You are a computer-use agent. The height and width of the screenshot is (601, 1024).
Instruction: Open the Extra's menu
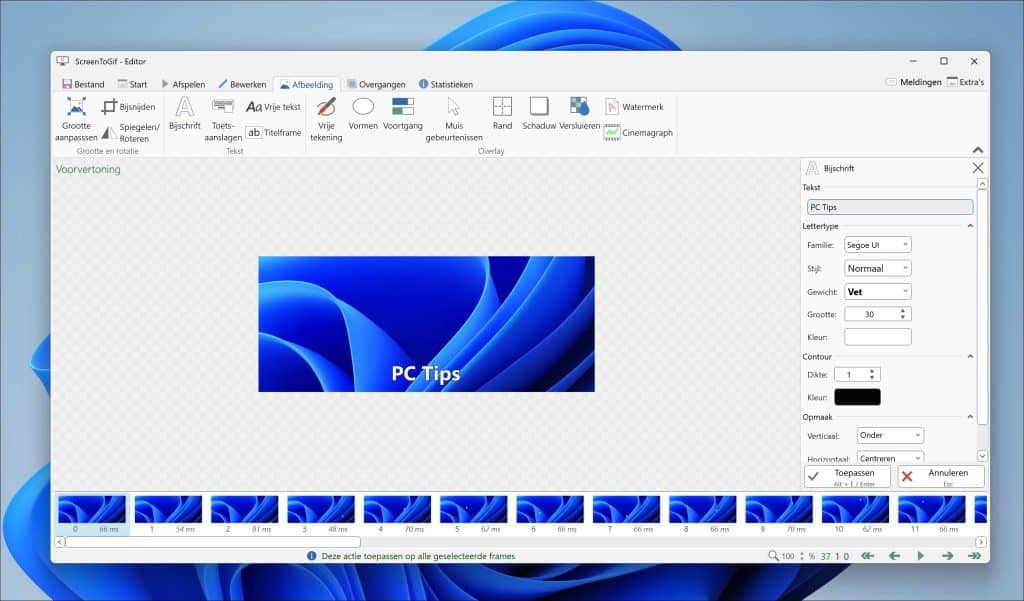tap(965, 82)
